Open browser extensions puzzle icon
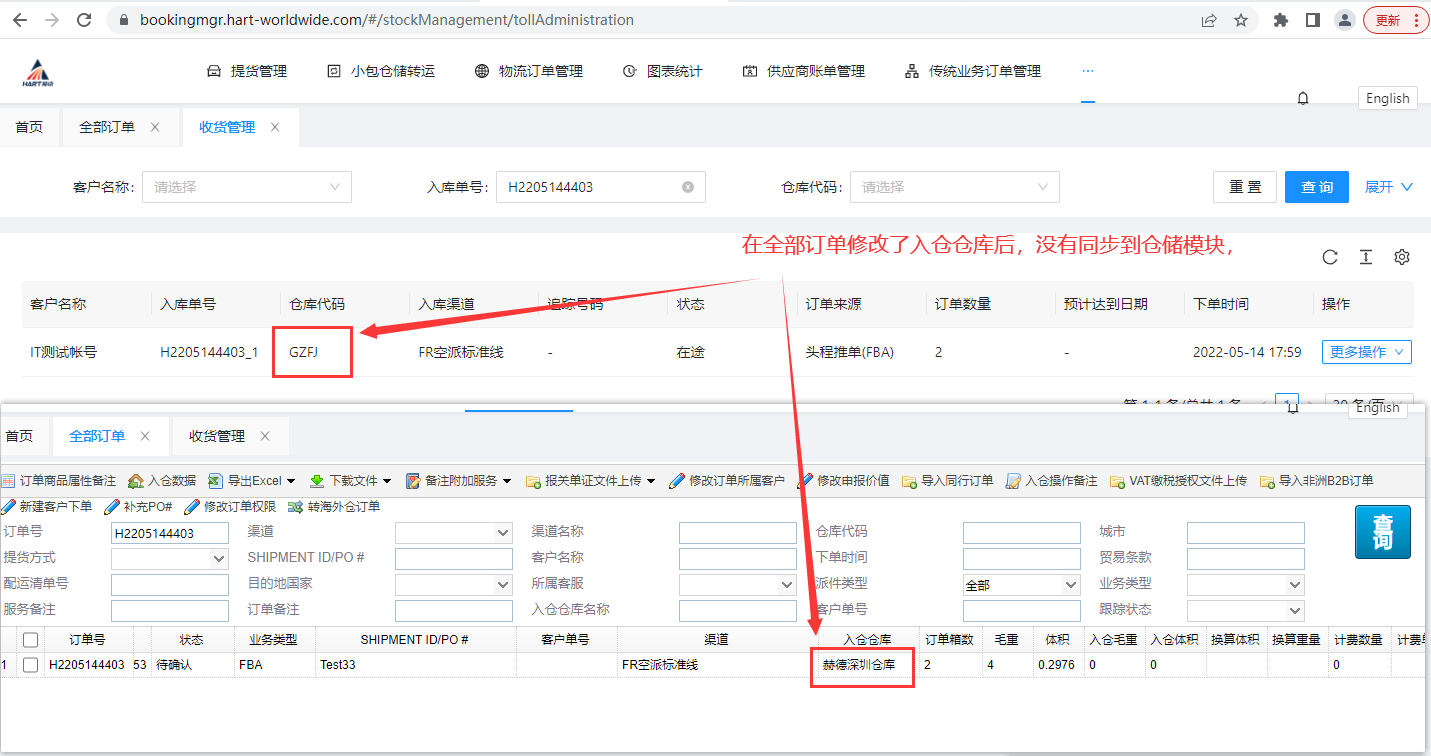 [1280, 20]
